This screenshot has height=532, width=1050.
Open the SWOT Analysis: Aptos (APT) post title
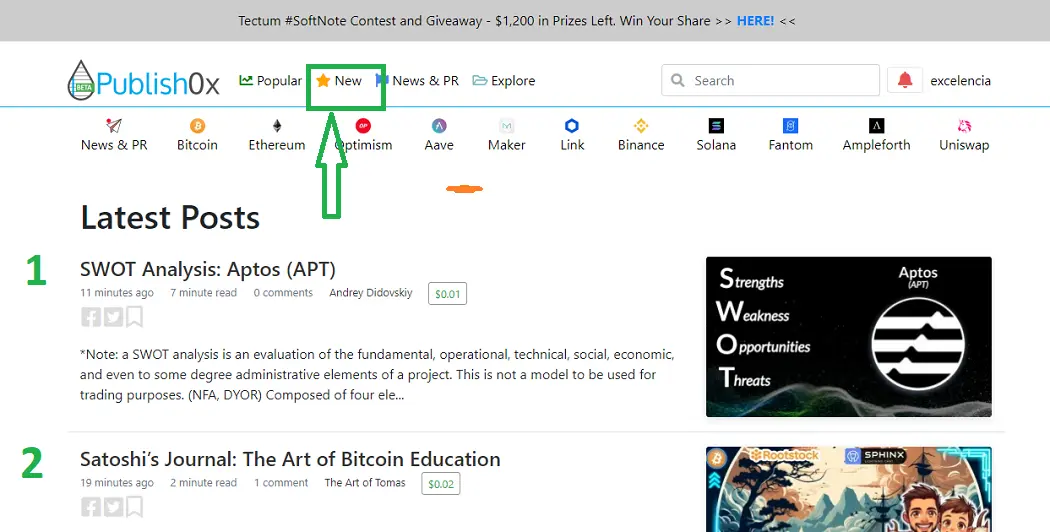coord(208,269)
